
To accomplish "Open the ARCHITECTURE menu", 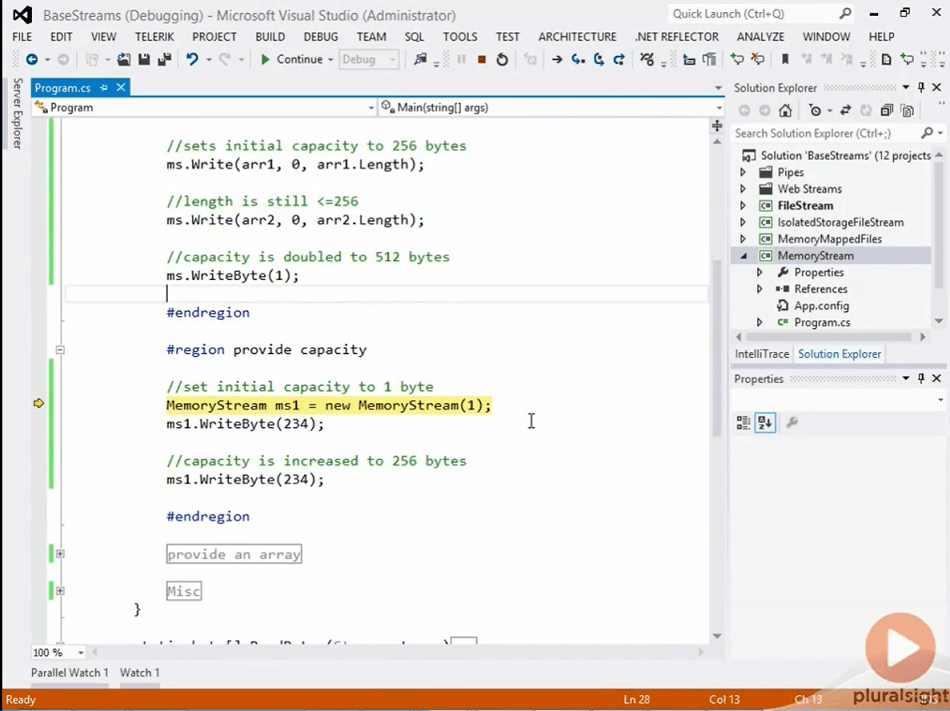I will click(577, 36).
